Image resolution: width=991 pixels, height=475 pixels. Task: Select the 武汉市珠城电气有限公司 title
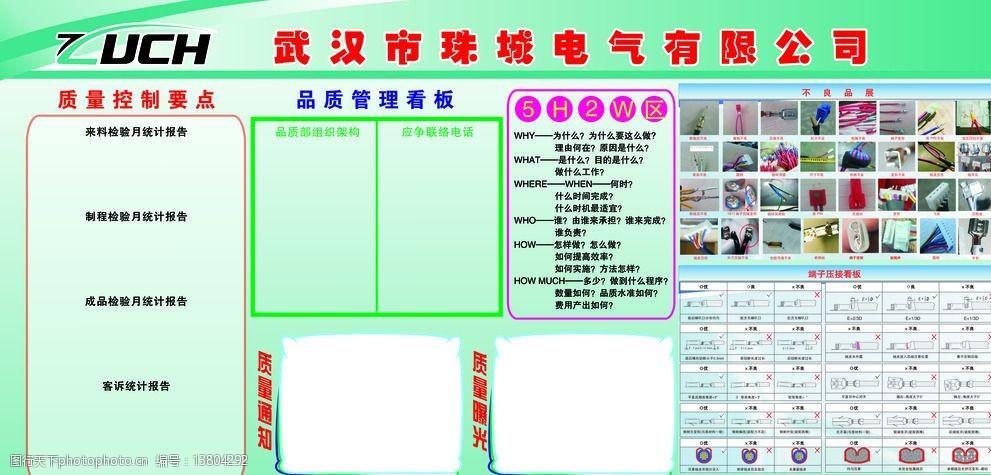coord(570,47)
